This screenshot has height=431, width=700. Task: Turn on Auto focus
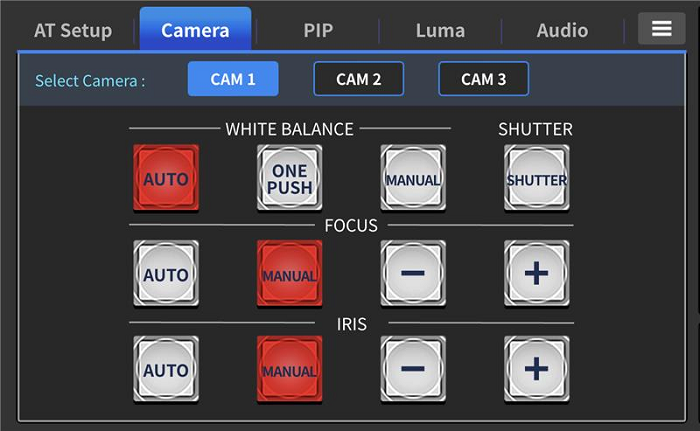tap(166, 274)
